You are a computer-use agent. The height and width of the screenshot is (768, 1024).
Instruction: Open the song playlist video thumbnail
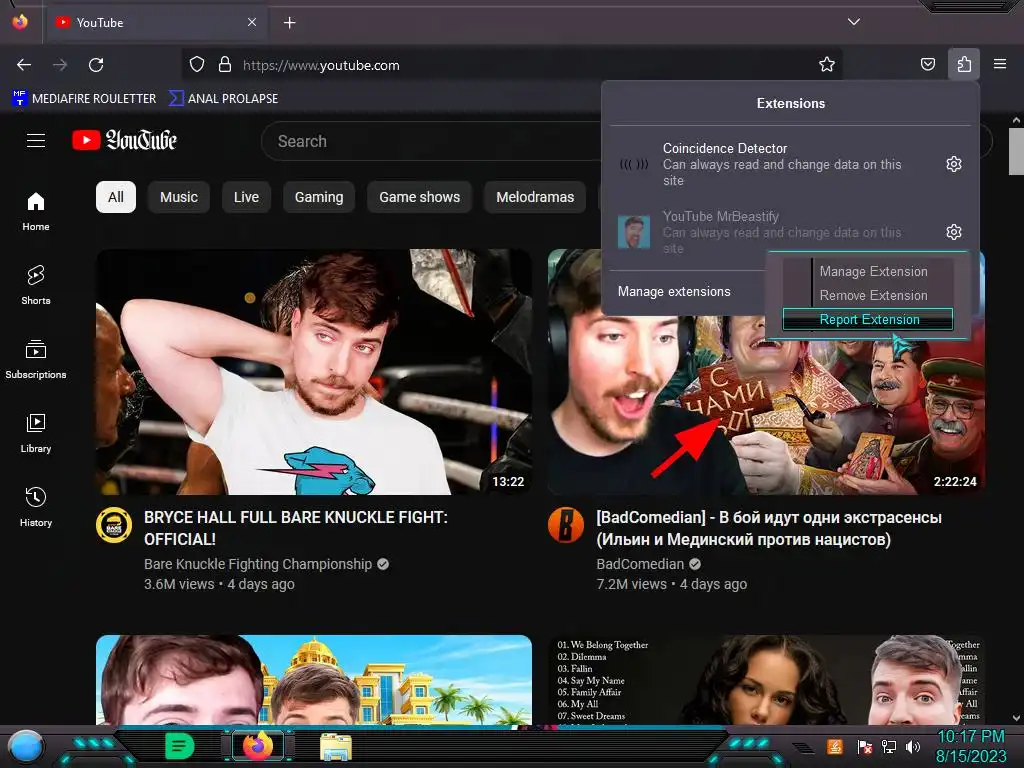point(766,679)
